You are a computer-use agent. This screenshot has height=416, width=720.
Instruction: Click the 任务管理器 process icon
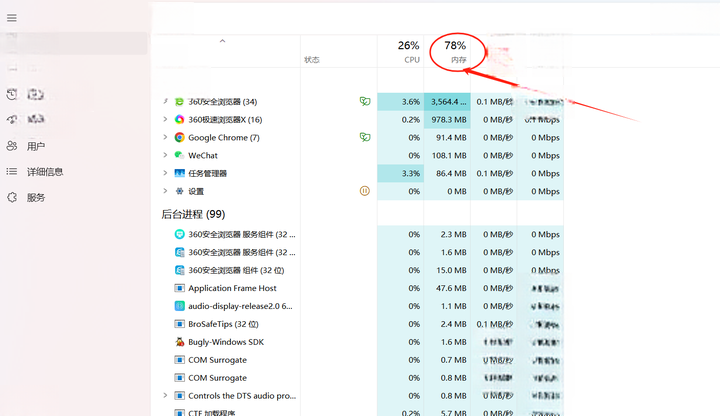point(180,173)
